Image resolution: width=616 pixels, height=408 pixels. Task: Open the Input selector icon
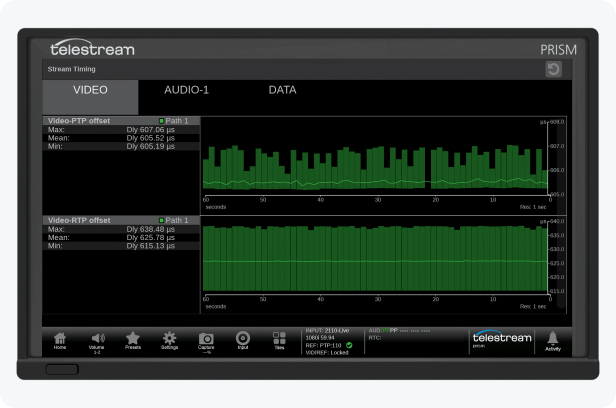pyautogui.click(x=243, y=340)
